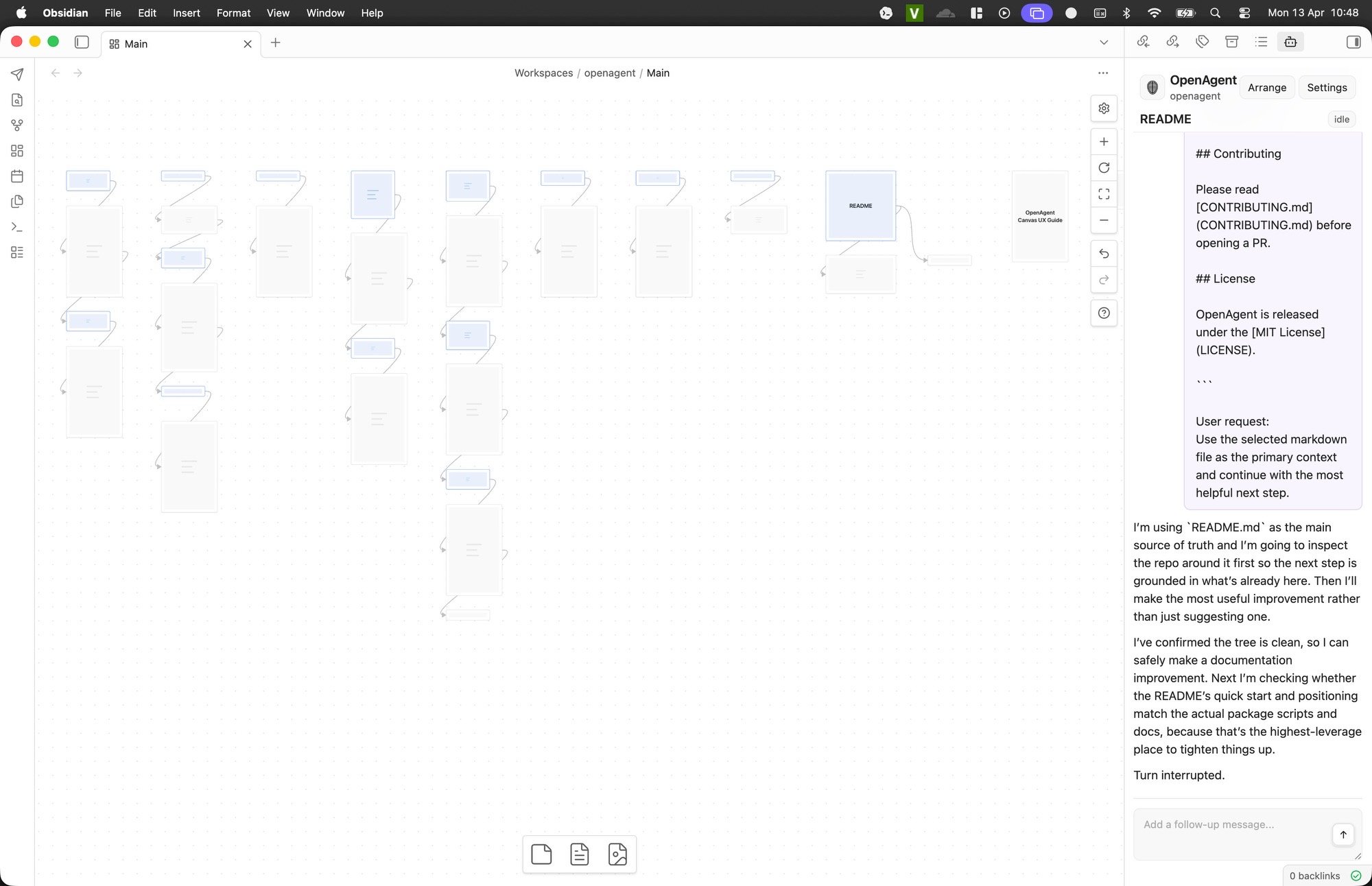Open the canvas settings gear
Image resolution: width=1372 pixels, height=886 pixels.
(x=1104, y=108)
